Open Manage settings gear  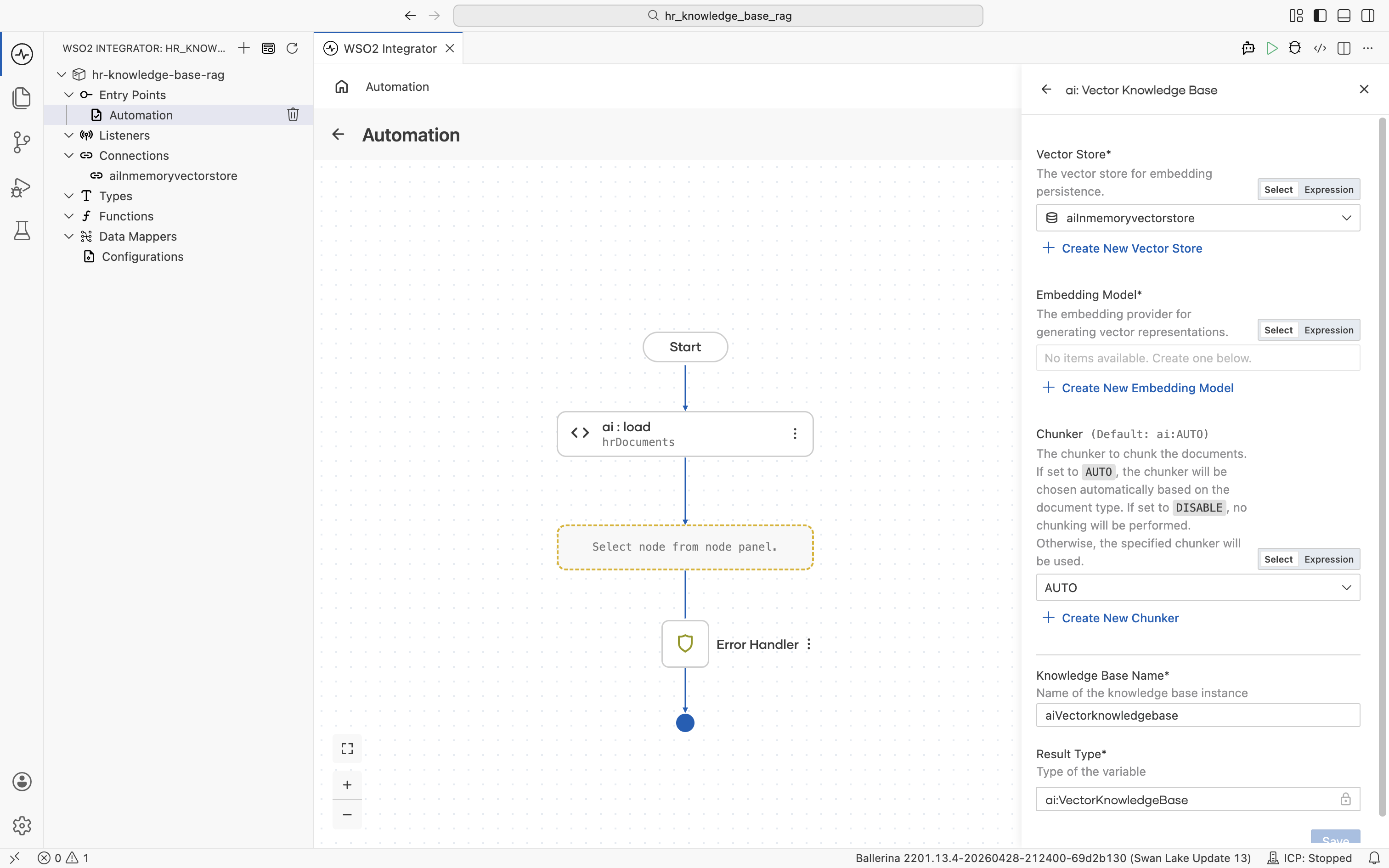click(22, 826)
